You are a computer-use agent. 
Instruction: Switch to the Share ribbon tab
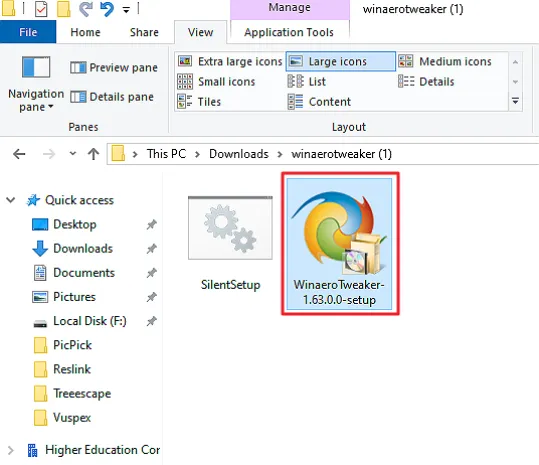[144, 32]
